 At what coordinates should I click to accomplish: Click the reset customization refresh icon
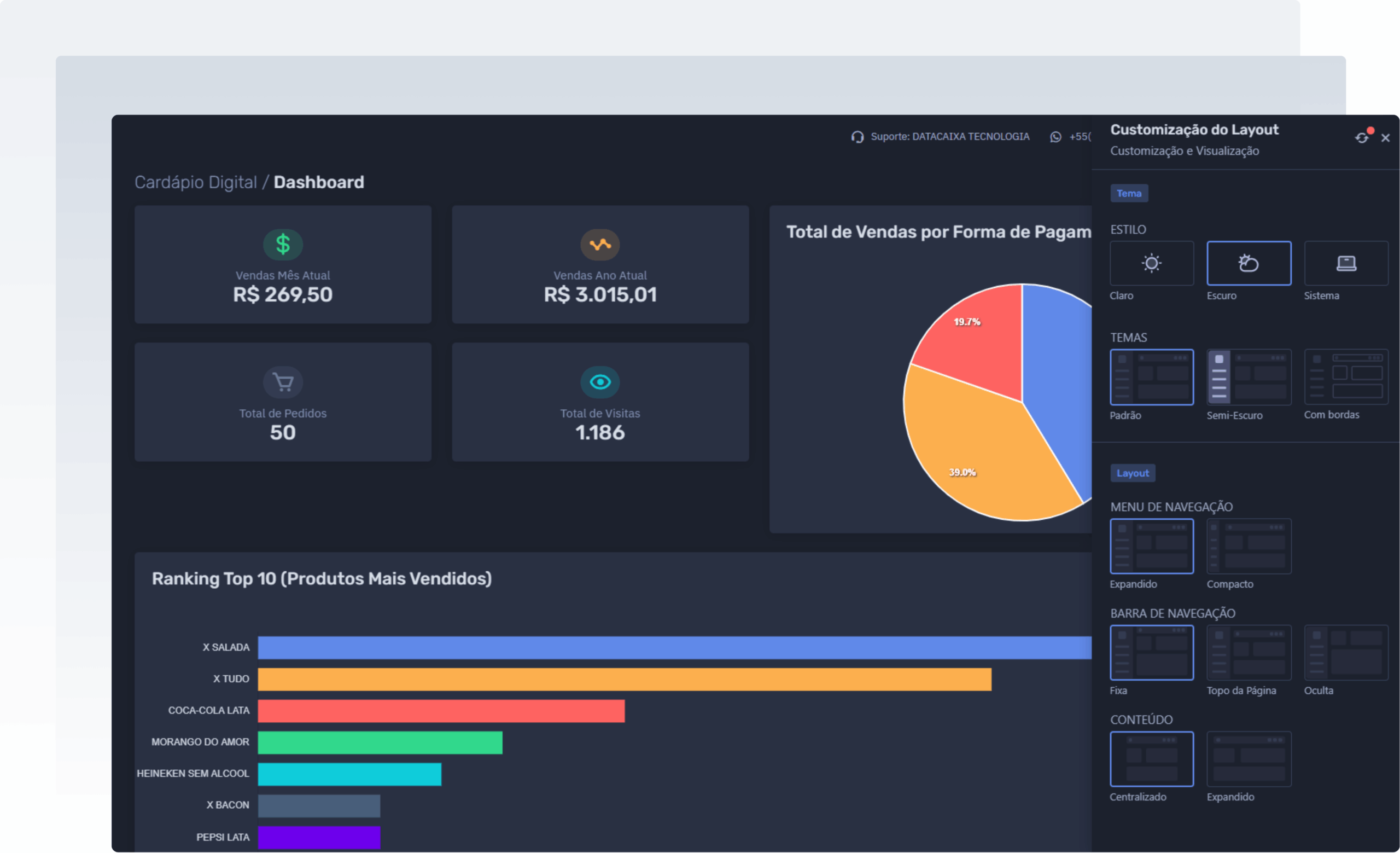1361,138
